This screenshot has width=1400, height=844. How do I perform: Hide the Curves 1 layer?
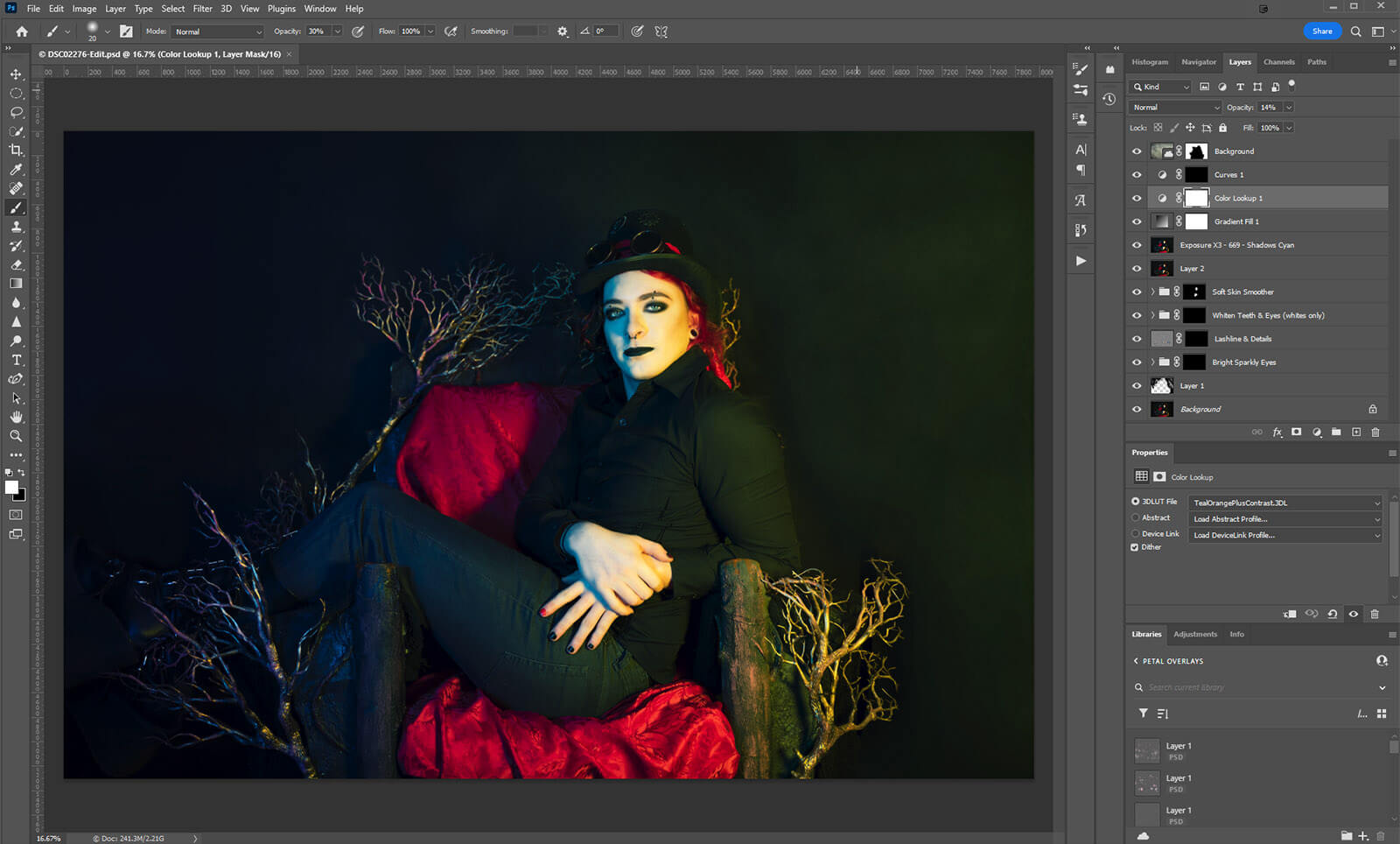pyautogui.click(x=1137, y=175)
